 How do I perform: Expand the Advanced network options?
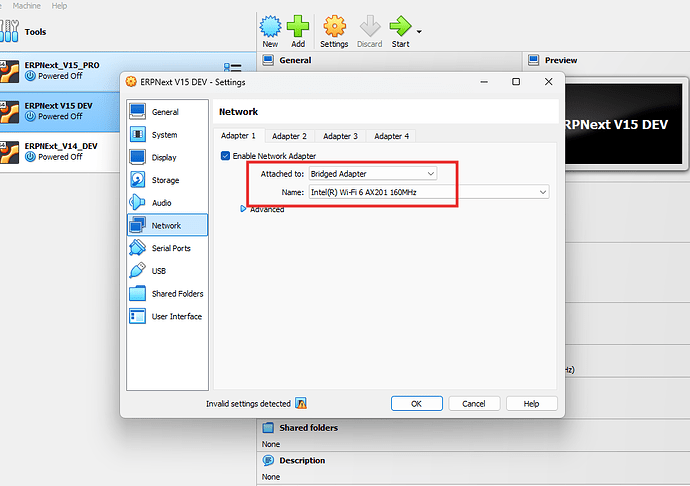click(x=243, y=209)
